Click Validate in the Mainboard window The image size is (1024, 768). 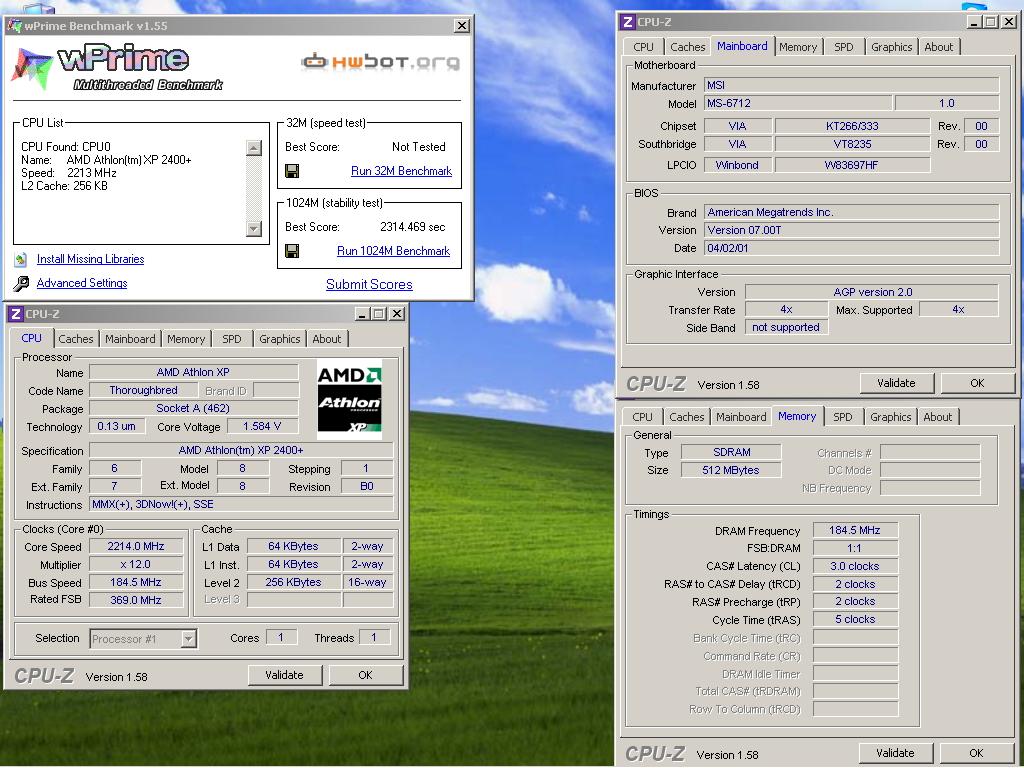coord(896,383)
